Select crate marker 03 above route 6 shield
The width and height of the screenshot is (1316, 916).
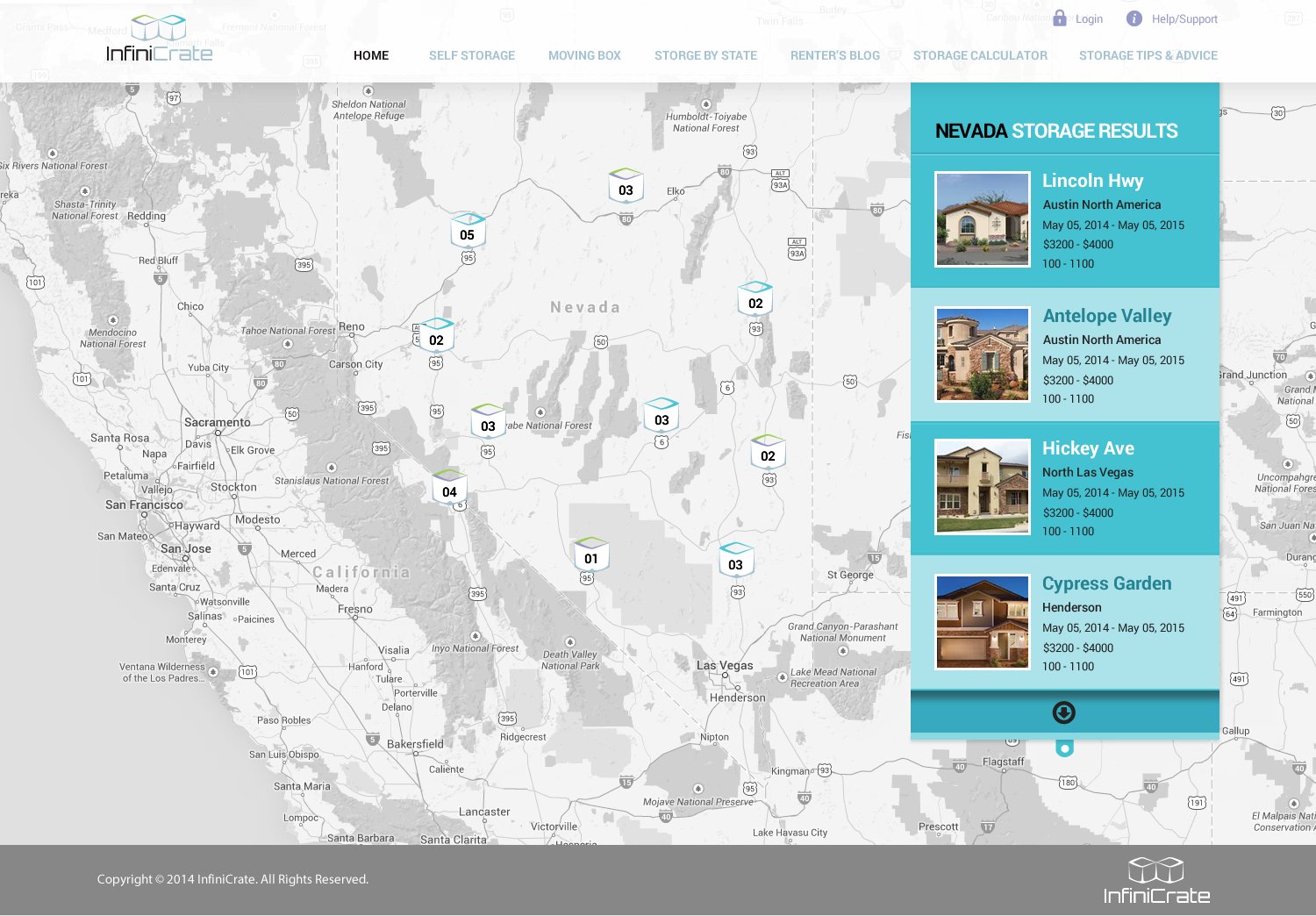(x=662, y=417)
